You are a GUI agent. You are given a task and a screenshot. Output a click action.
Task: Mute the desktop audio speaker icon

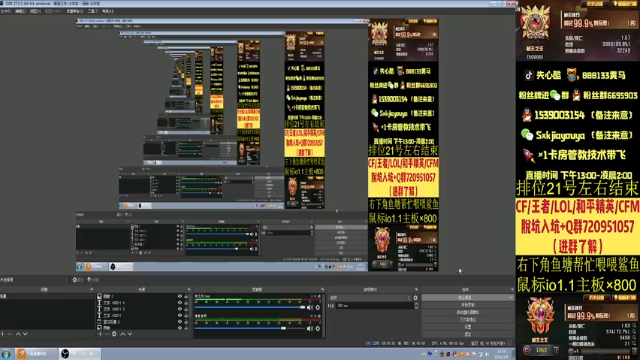310,307
